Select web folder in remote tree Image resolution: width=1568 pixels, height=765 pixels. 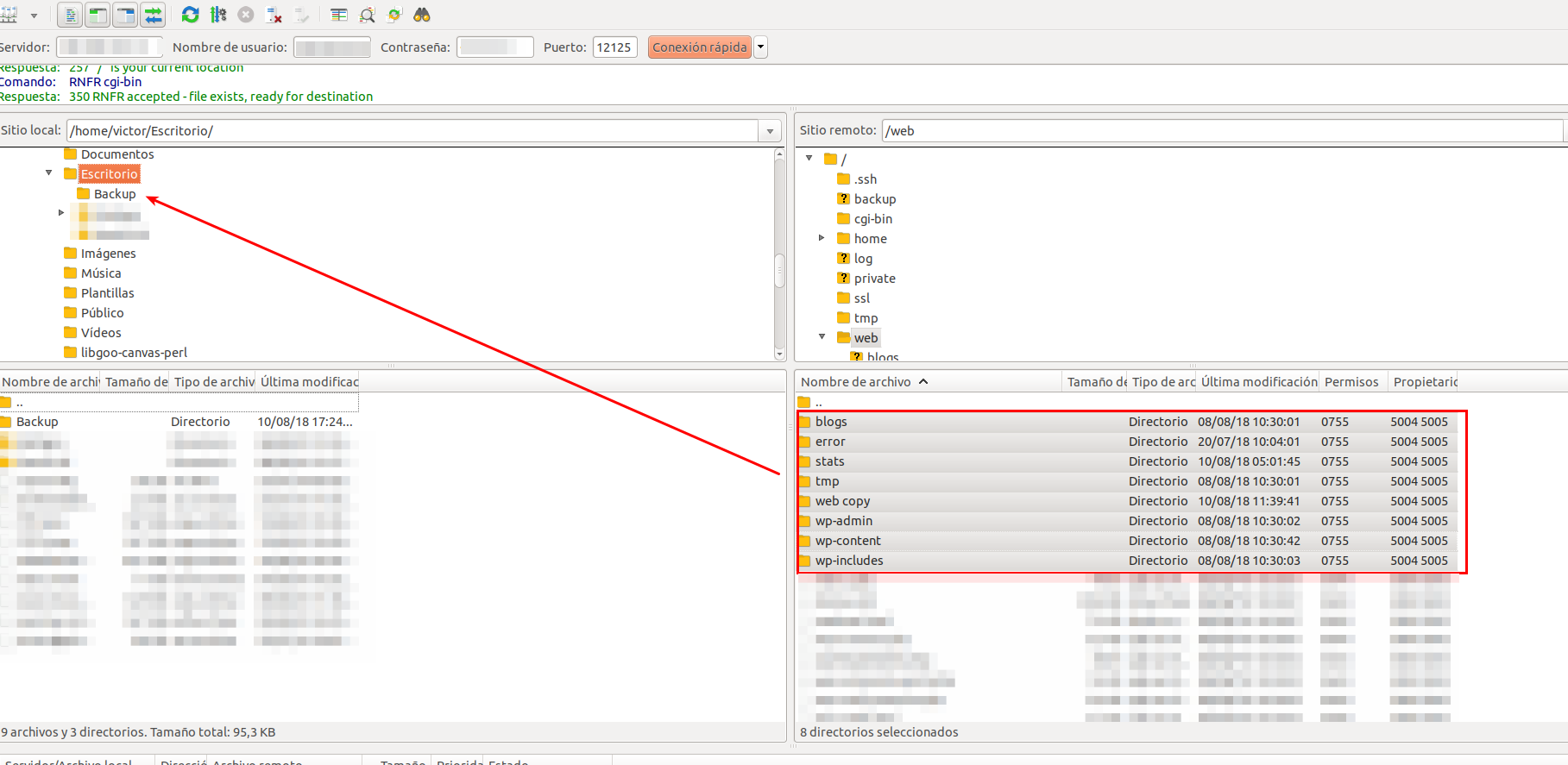tap(866, 338)
